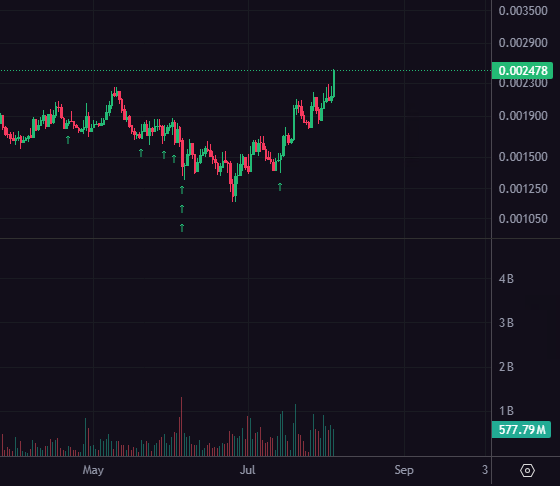The image size is (560, 486).
Task: Click the Sep date label on time axis
Action: point(404,470)
